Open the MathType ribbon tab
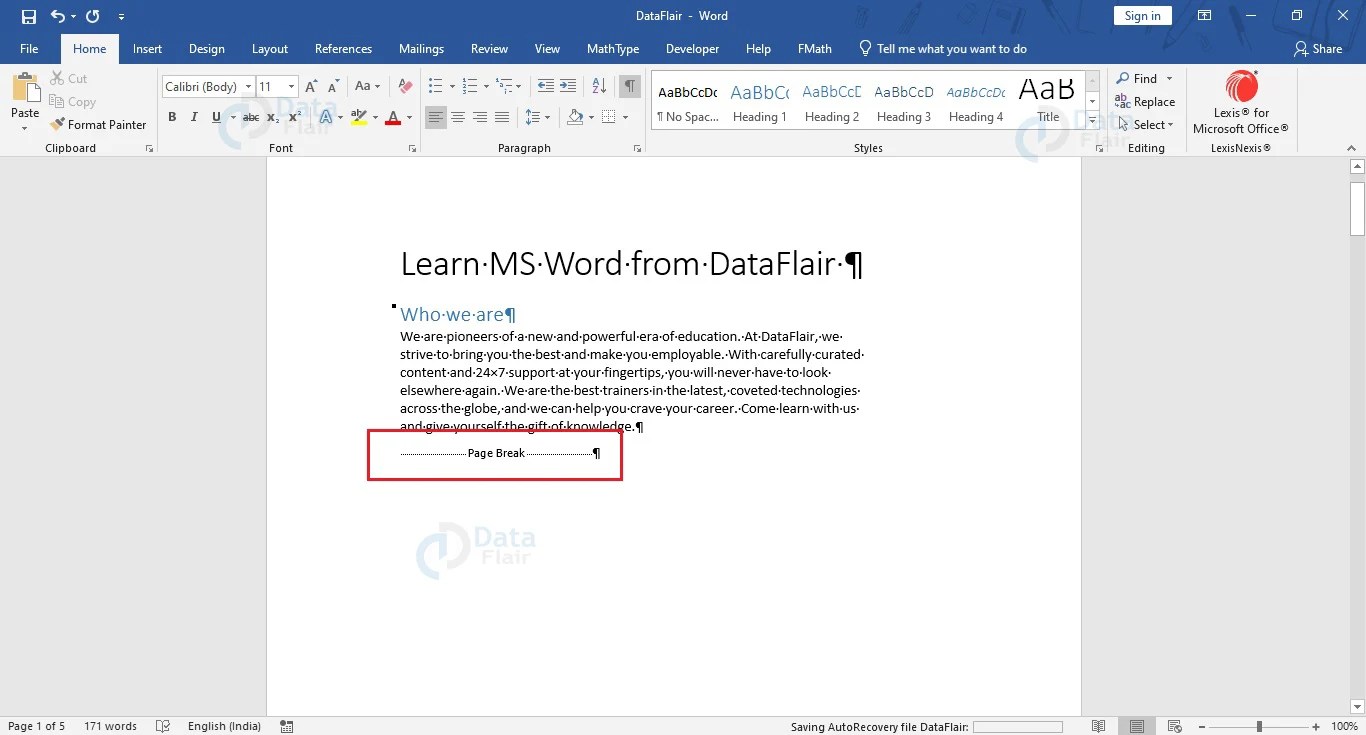 [x=612, y=48]
